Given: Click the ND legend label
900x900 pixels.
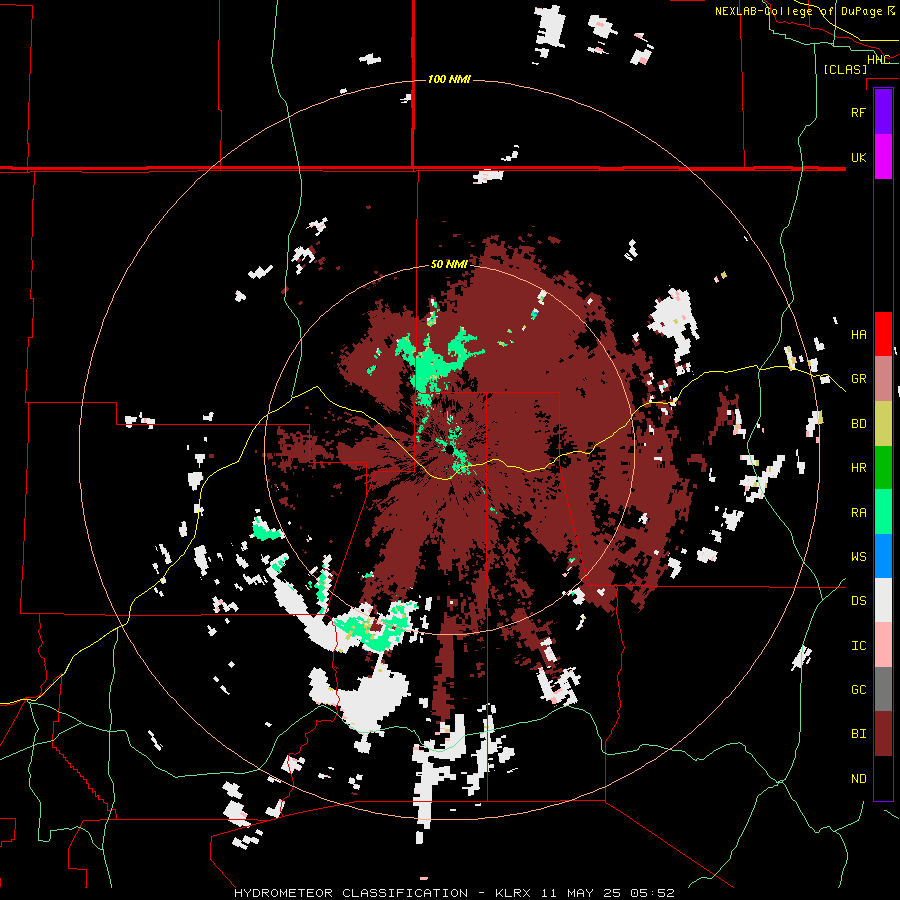Looking at the screenshot, I should pos(858,778).
